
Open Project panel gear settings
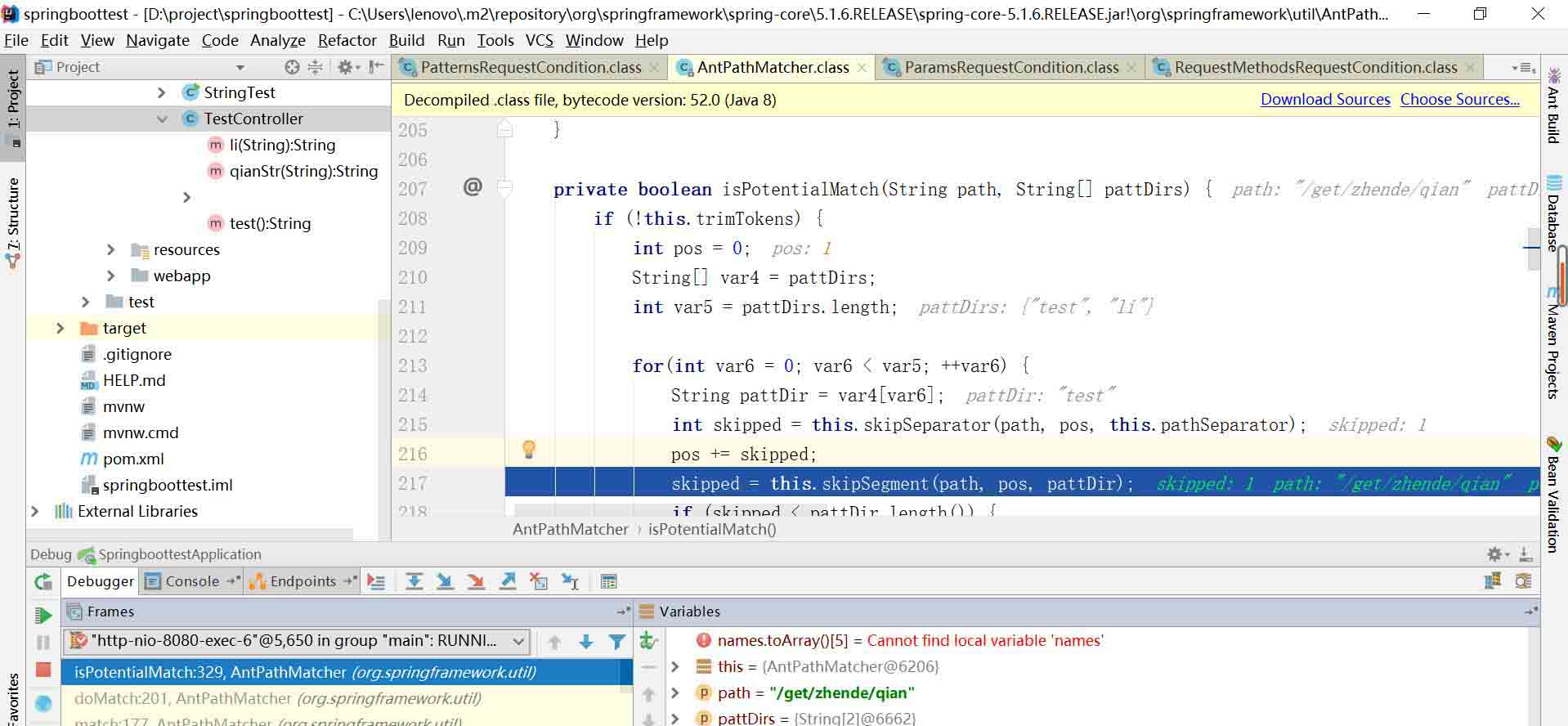click(348, 67)
